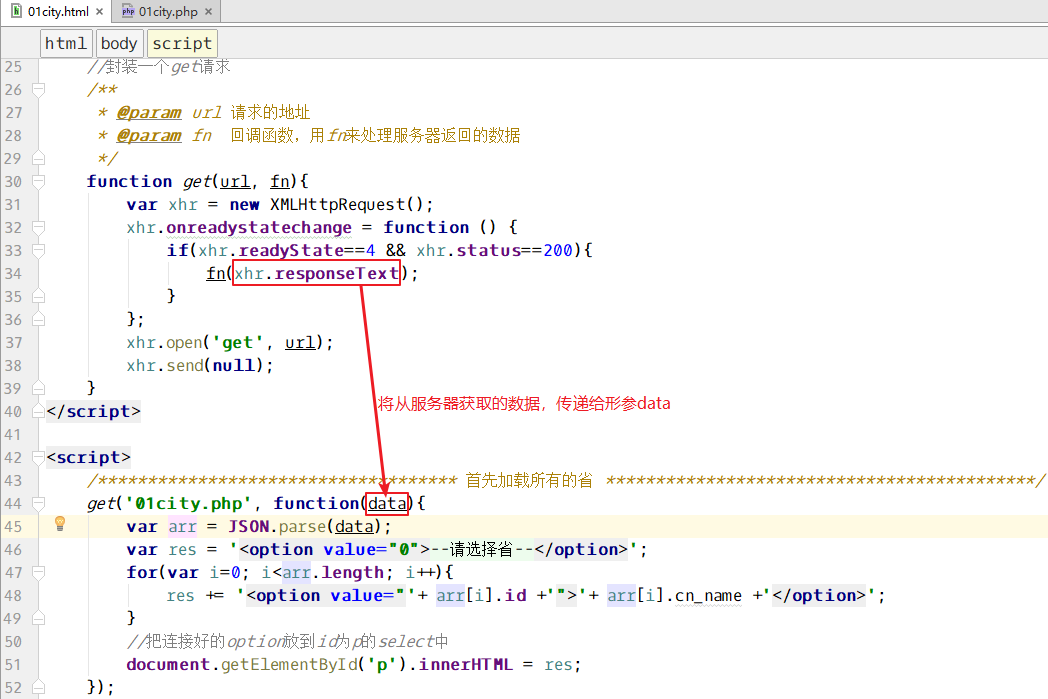
Task: Click 'getElementById' on line 51
Action: pyautogui.click(x=289, y=664)
